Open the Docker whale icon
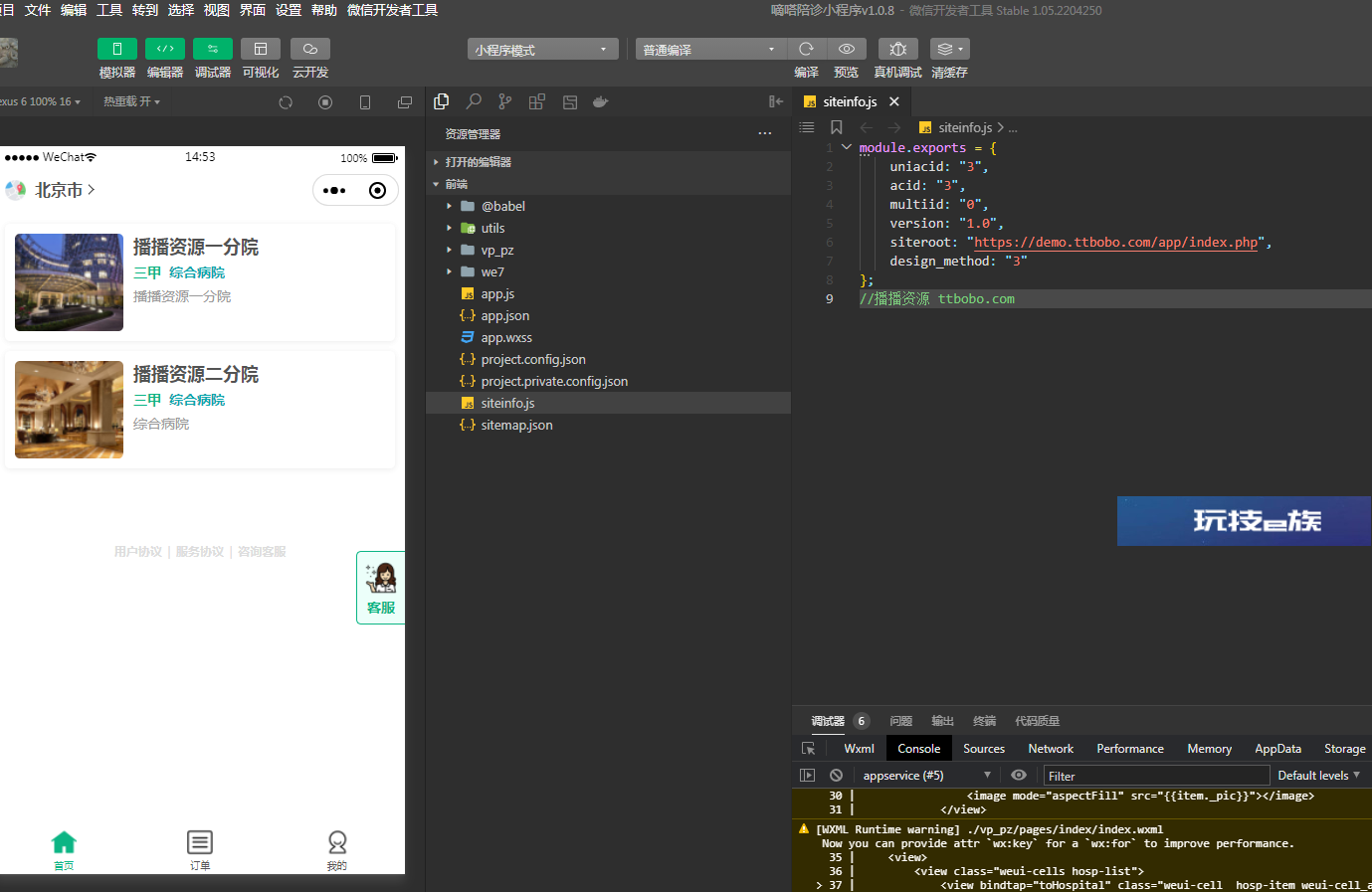Viewport: 1372px width, 892px height. click(x=600, y=101)
